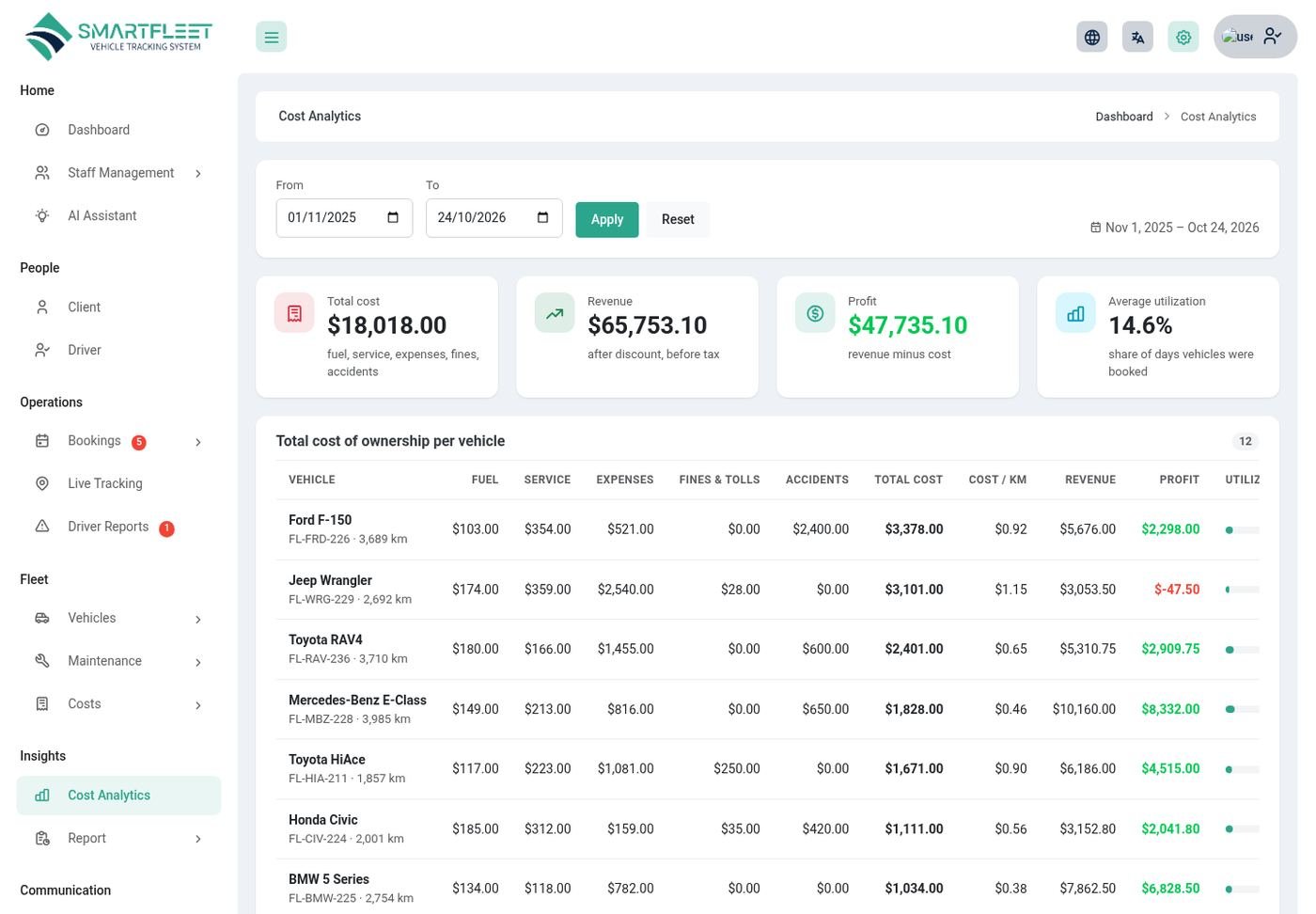
Task: Reset the date filter
Action: [678, 219]
